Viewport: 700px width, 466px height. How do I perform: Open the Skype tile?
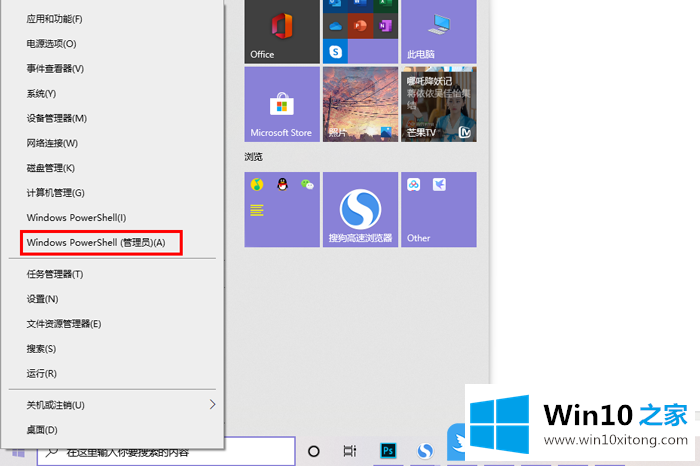[335, 51]
